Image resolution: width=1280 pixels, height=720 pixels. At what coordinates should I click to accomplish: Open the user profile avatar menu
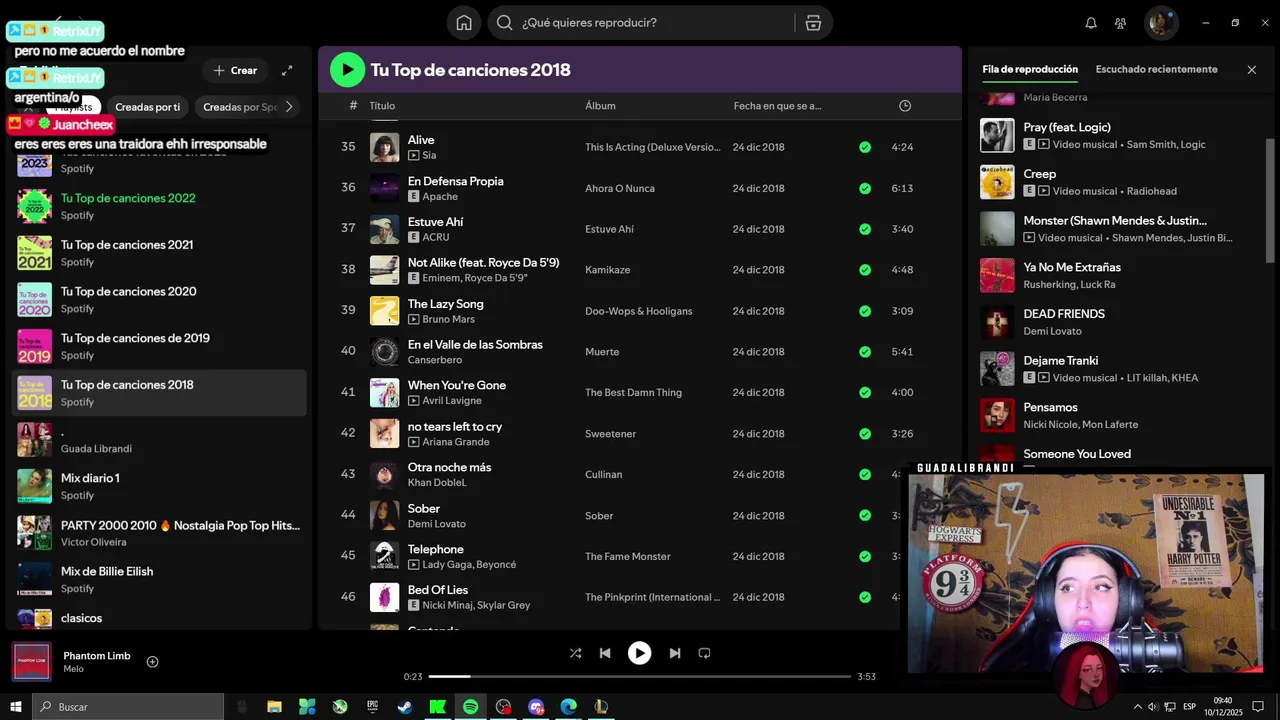click(1161, 23)
